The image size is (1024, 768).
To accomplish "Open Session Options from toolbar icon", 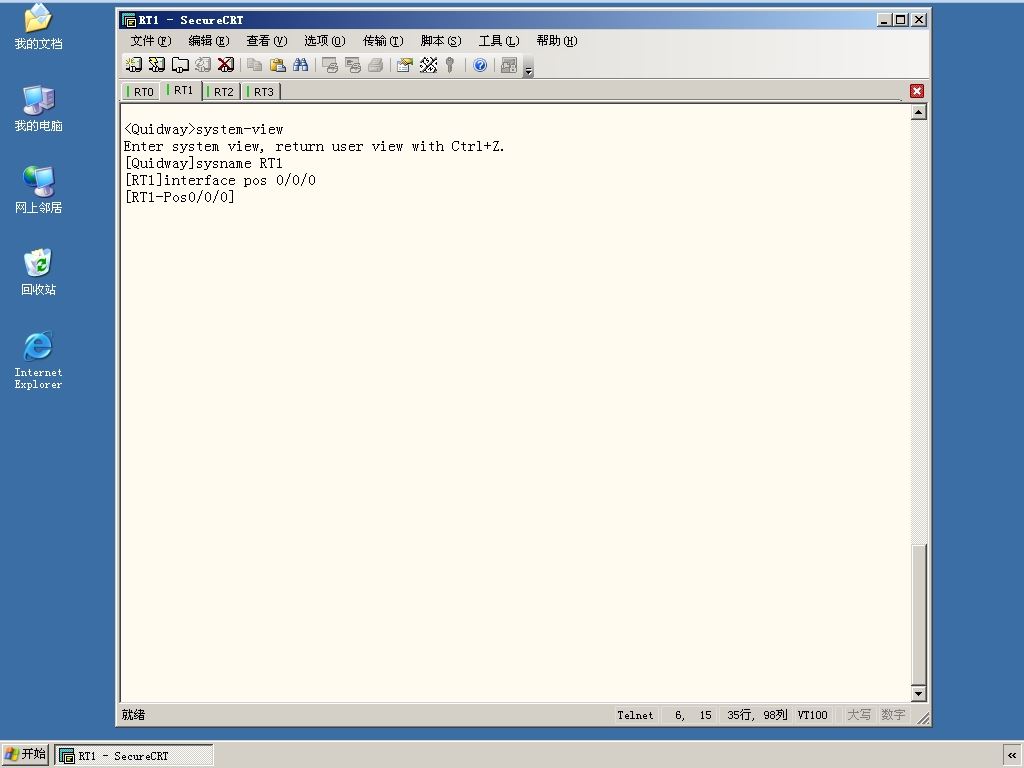I will coord(405,65).
